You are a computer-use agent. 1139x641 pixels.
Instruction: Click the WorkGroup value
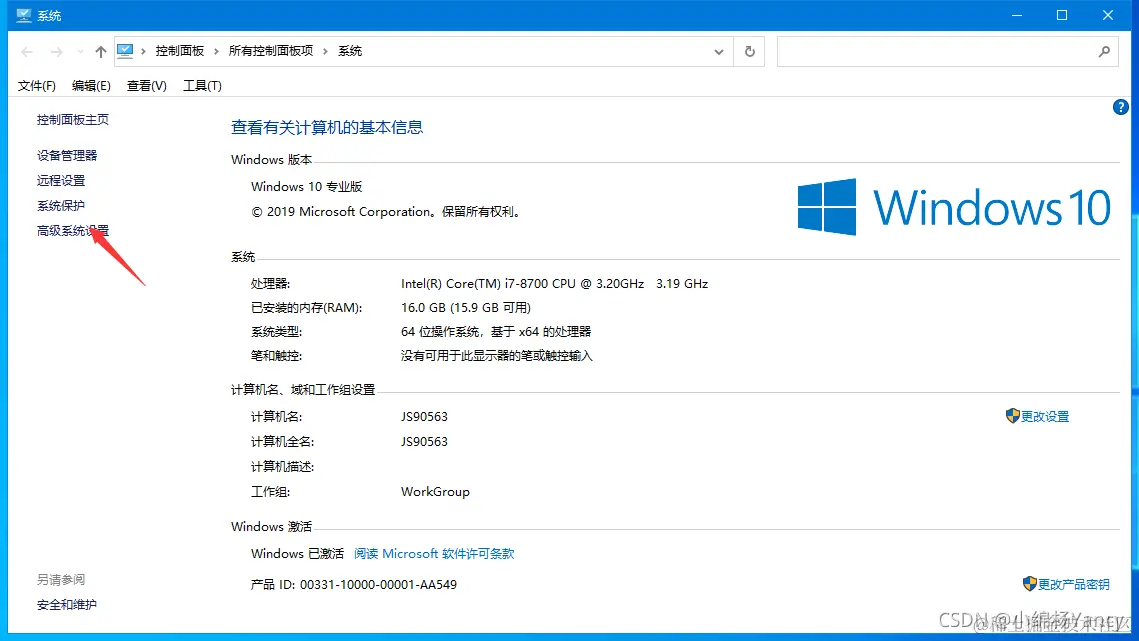435,492
